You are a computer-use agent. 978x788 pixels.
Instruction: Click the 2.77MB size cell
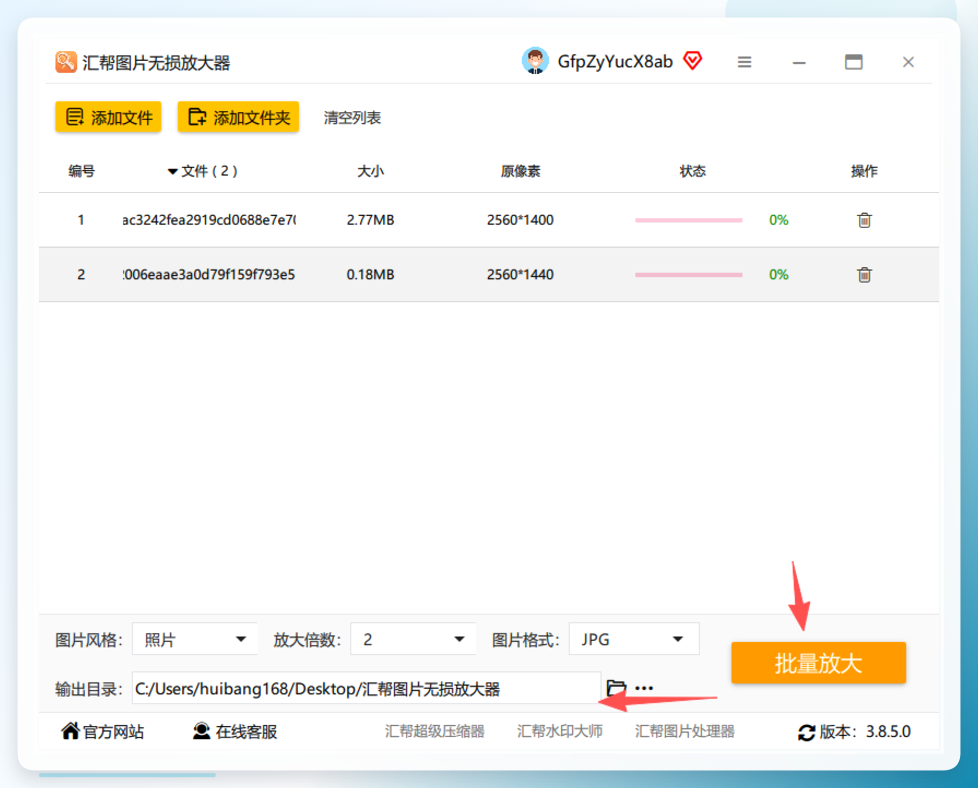click(370, 220)
